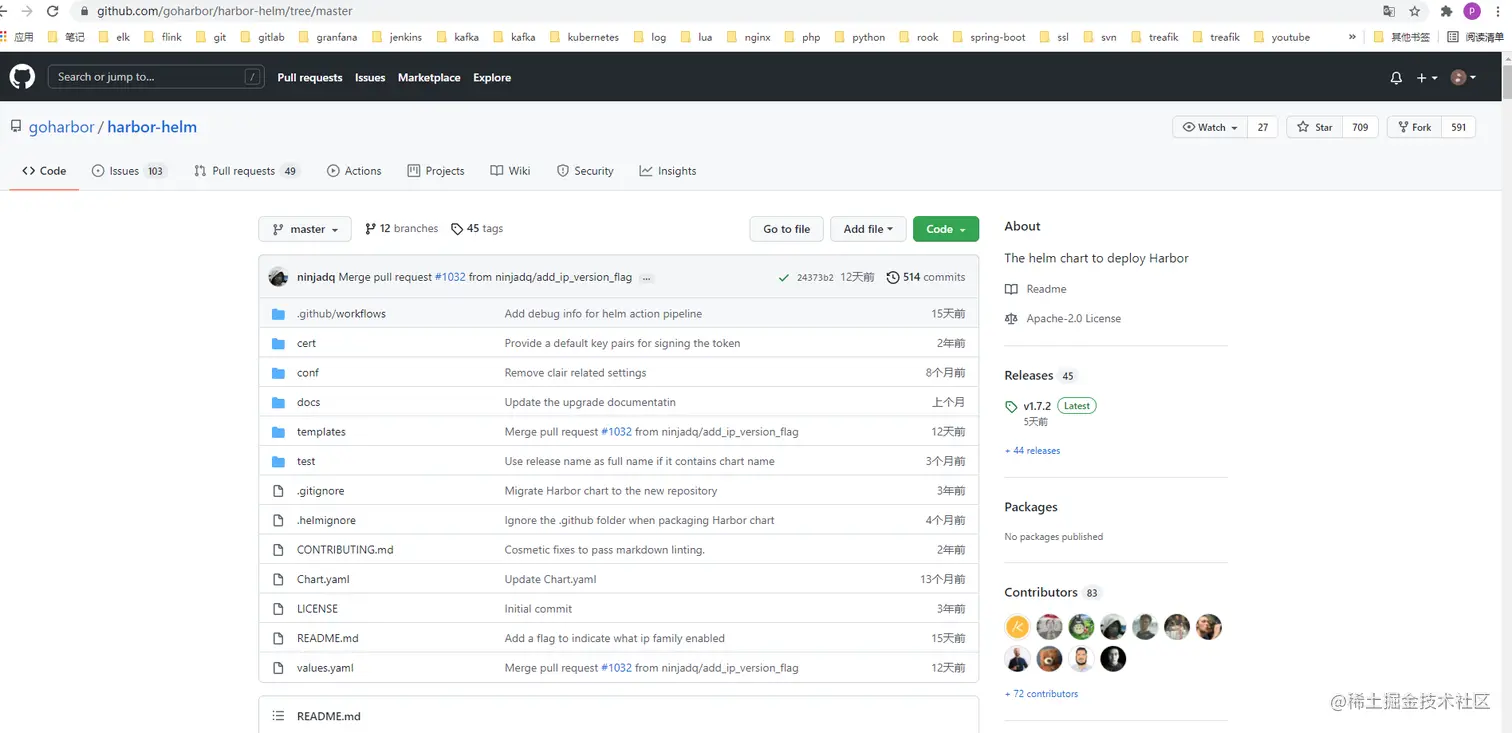This screenshot has height=733, width=1512.
Task: Fork the repository
Action: click(1414, 127)
